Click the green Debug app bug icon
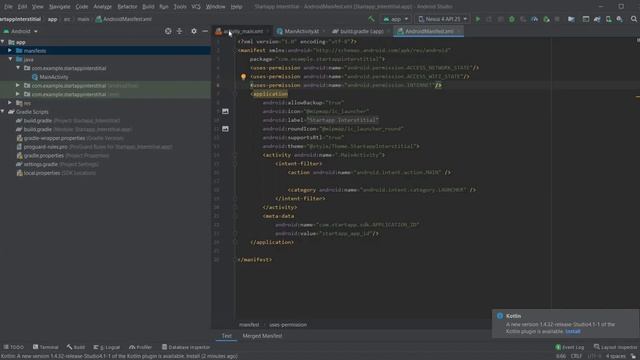This screenshot has width=640, height=360. click(x=512, y=19)
